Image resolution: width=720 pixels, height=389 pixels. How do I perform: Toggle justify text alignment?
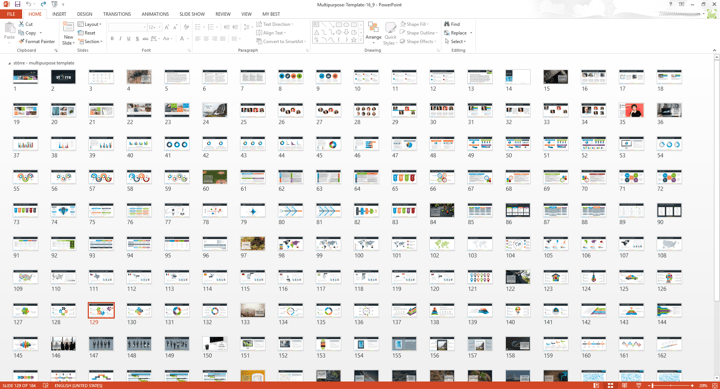[223, 39]
